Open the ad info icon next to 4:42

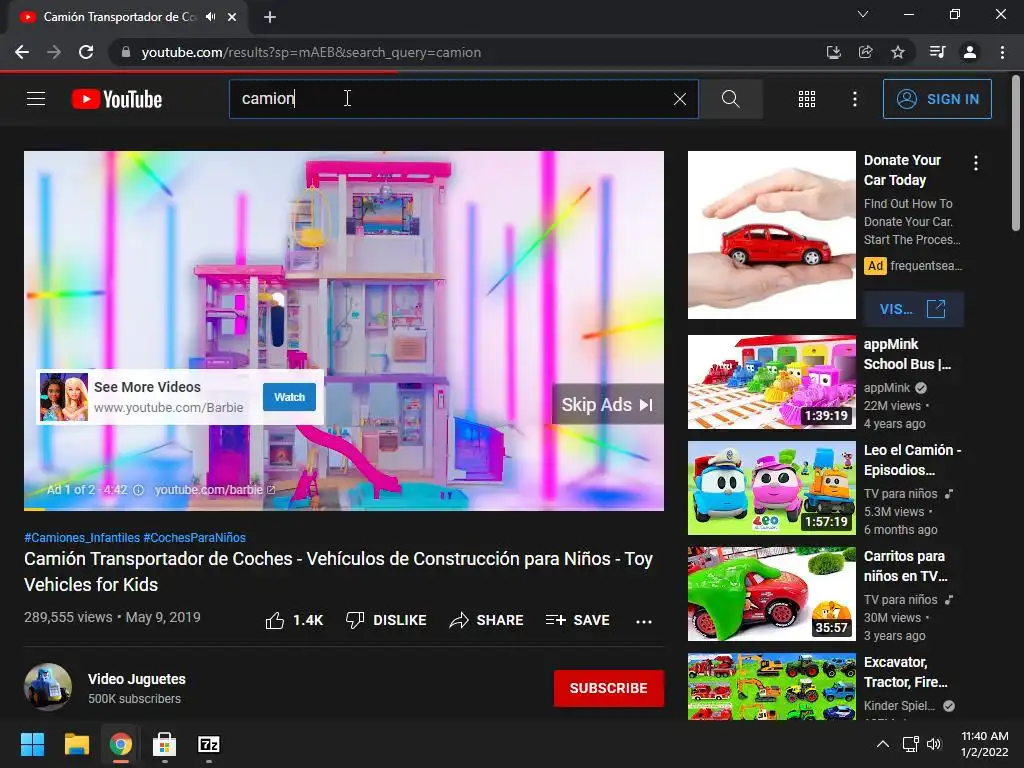pyautogui.click(x=138, y=490)
